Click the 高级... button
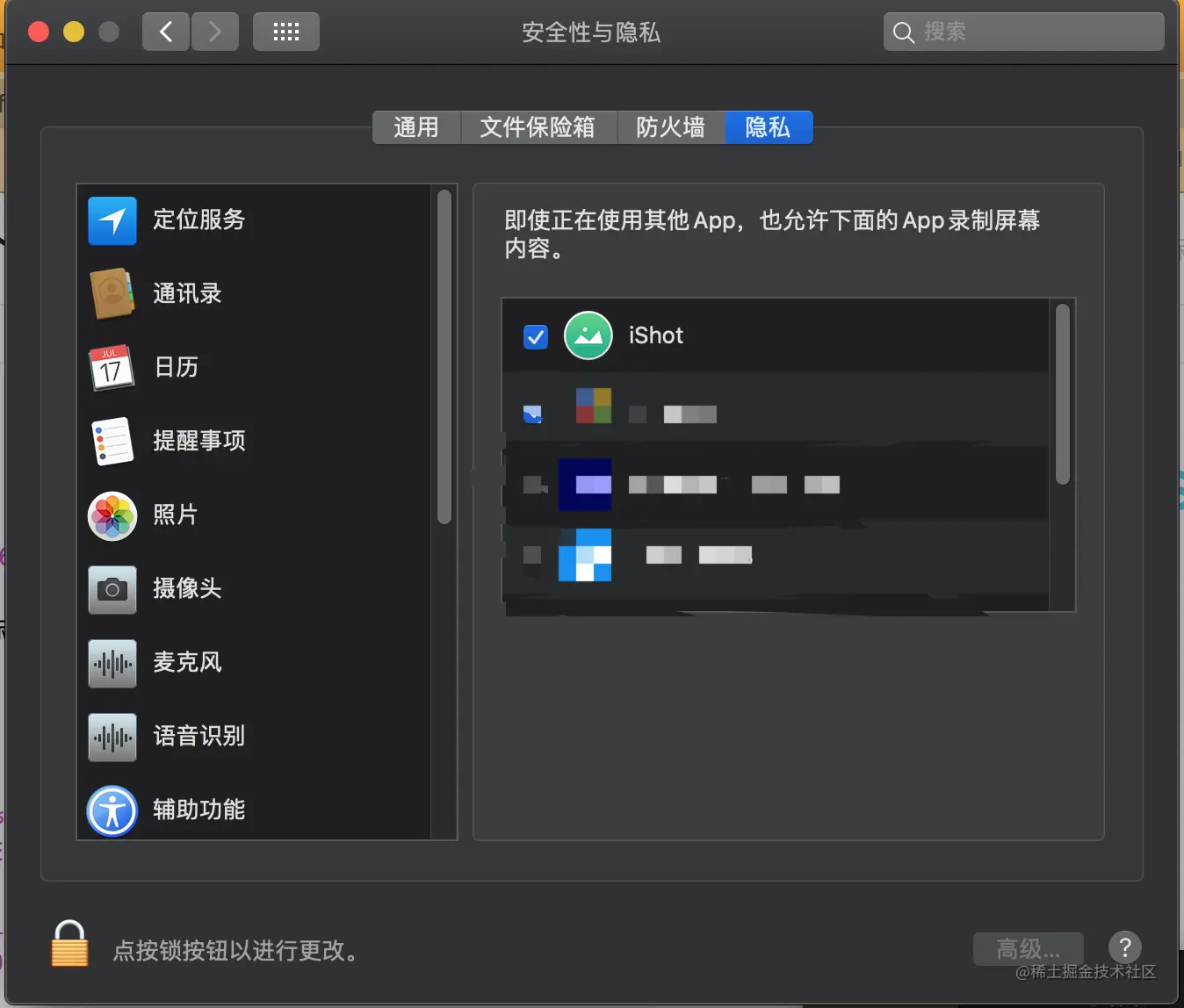Viewport: 1184px width, 1008px height. click(1029, 949)
